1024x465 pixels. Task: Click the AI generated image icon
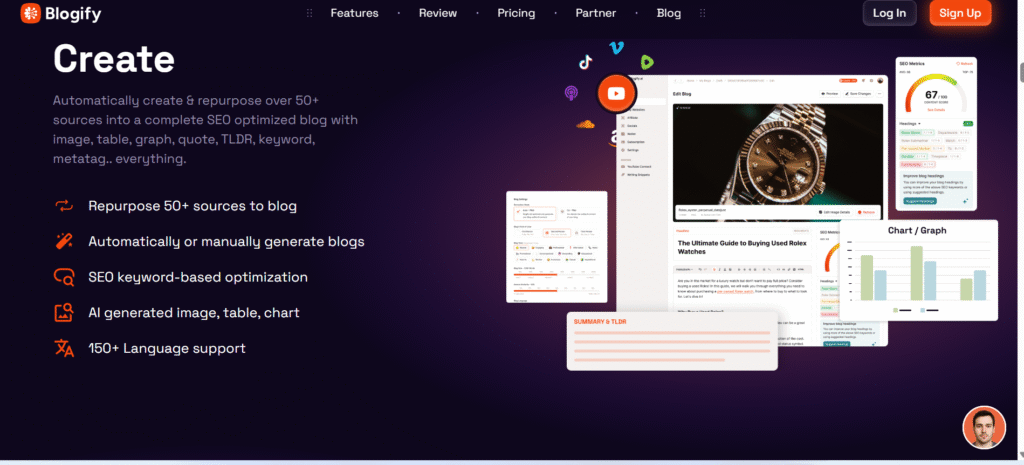pos(64,312)
